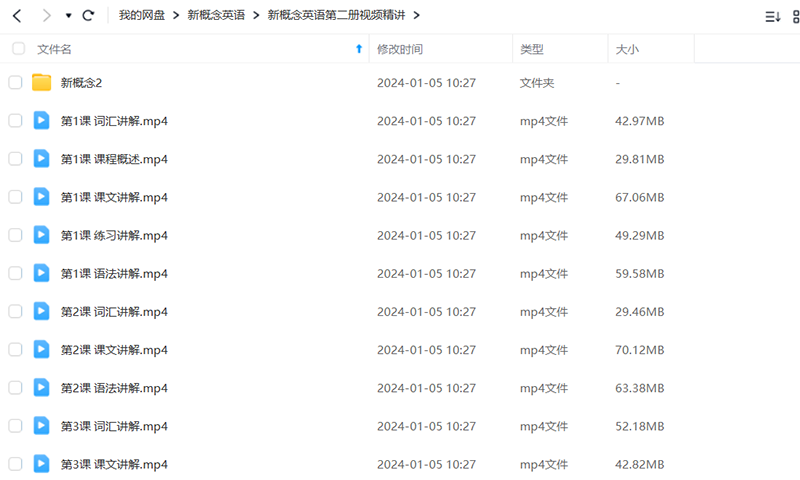Check the box for 新概念2 folder
The height and width of the screenshot is (480, 800).
15,82
